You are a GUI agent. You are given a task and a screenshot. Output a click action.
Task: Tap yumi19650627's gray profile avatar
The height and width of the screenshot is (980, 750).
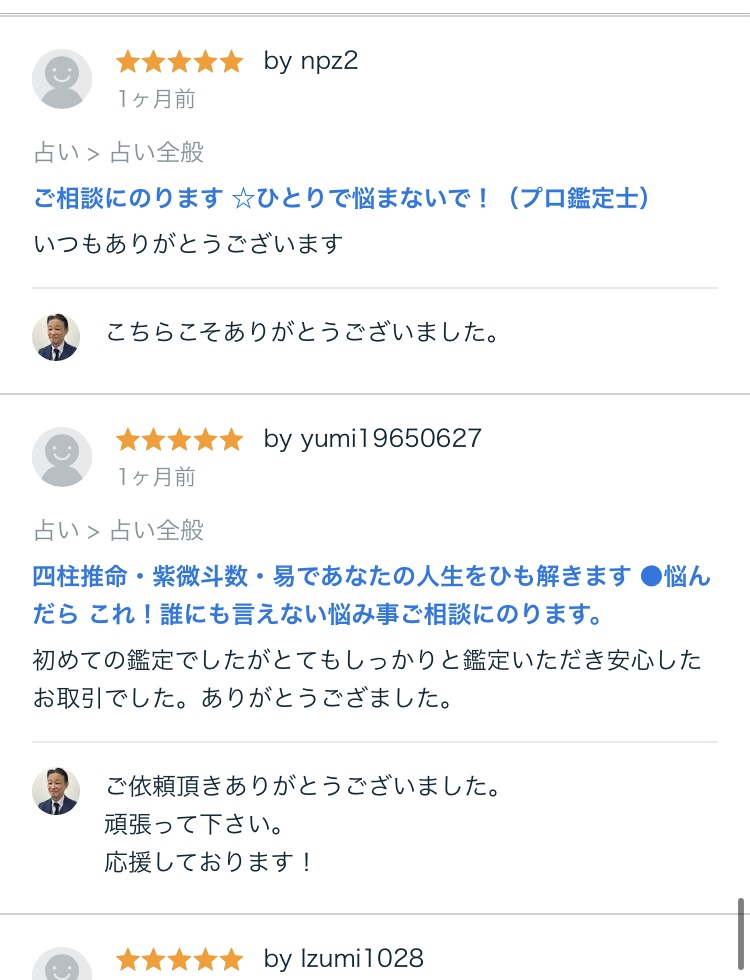click(x=62, y=457)
